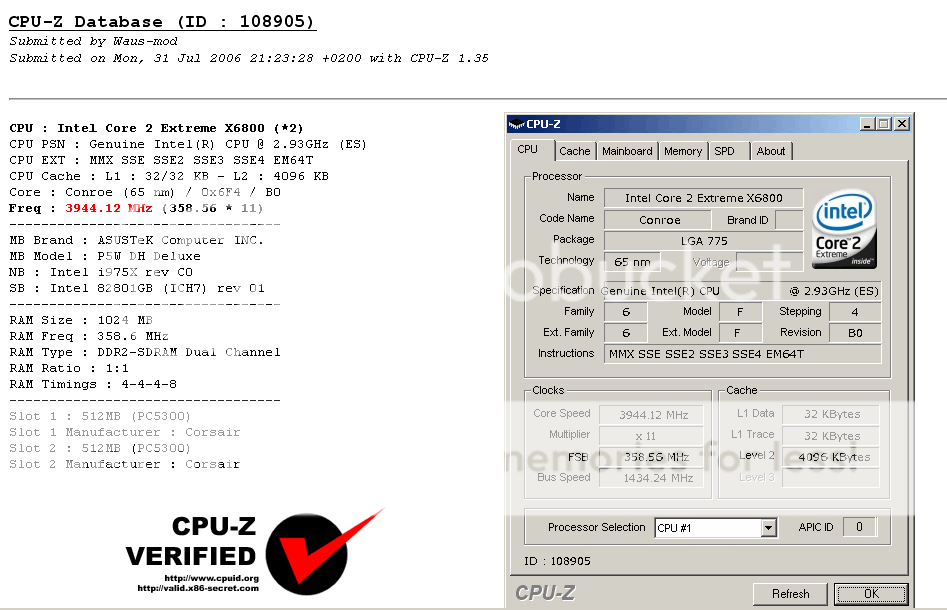Screen dimensions: 947x610
Task: View the About tab
Action: (x=771, y=150)
